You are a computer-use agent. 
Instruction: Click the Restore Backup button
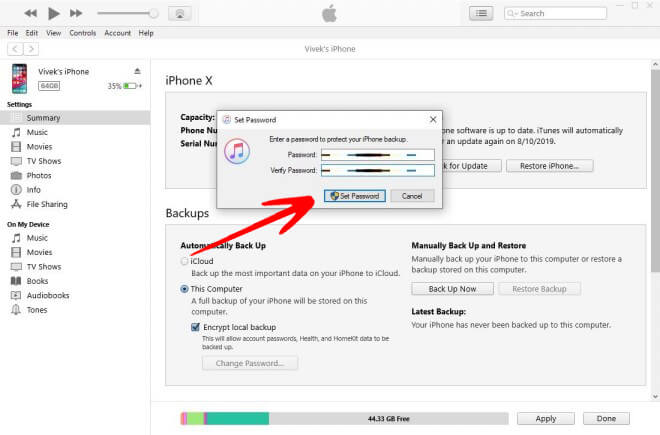coord(539,289)
